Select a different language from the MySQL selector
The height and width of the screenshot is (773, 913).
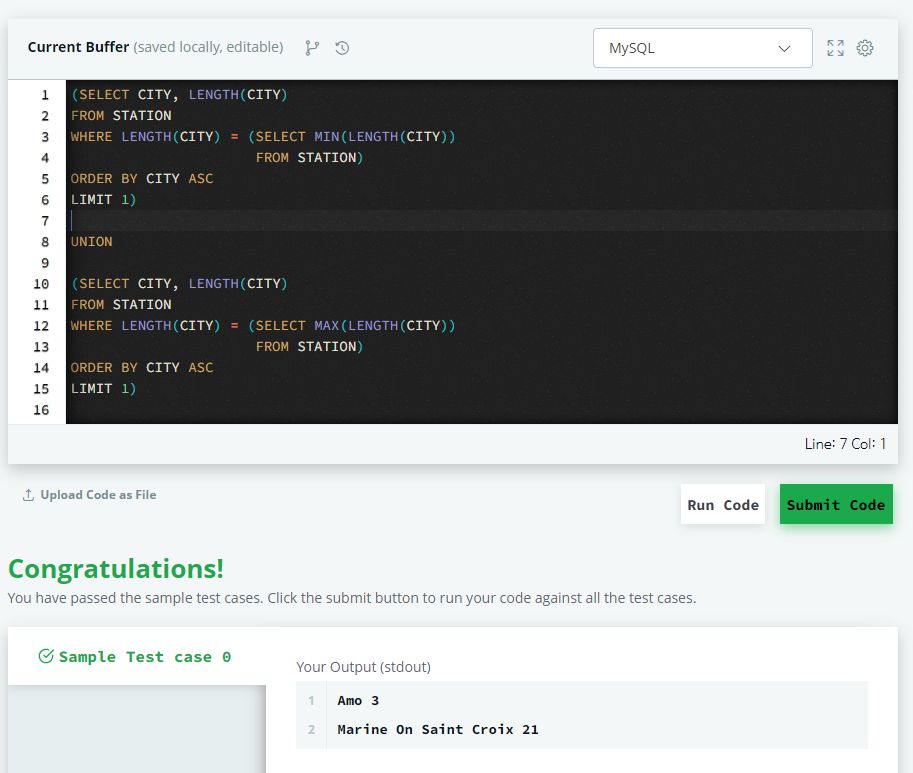click(x=701, y=47)
